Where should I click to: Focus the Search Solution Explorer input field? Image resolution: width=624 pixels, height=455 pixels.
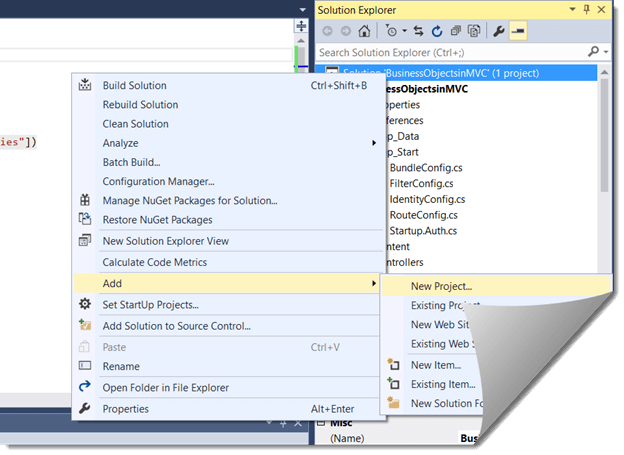pyautogui.click(x=452, y=52)
